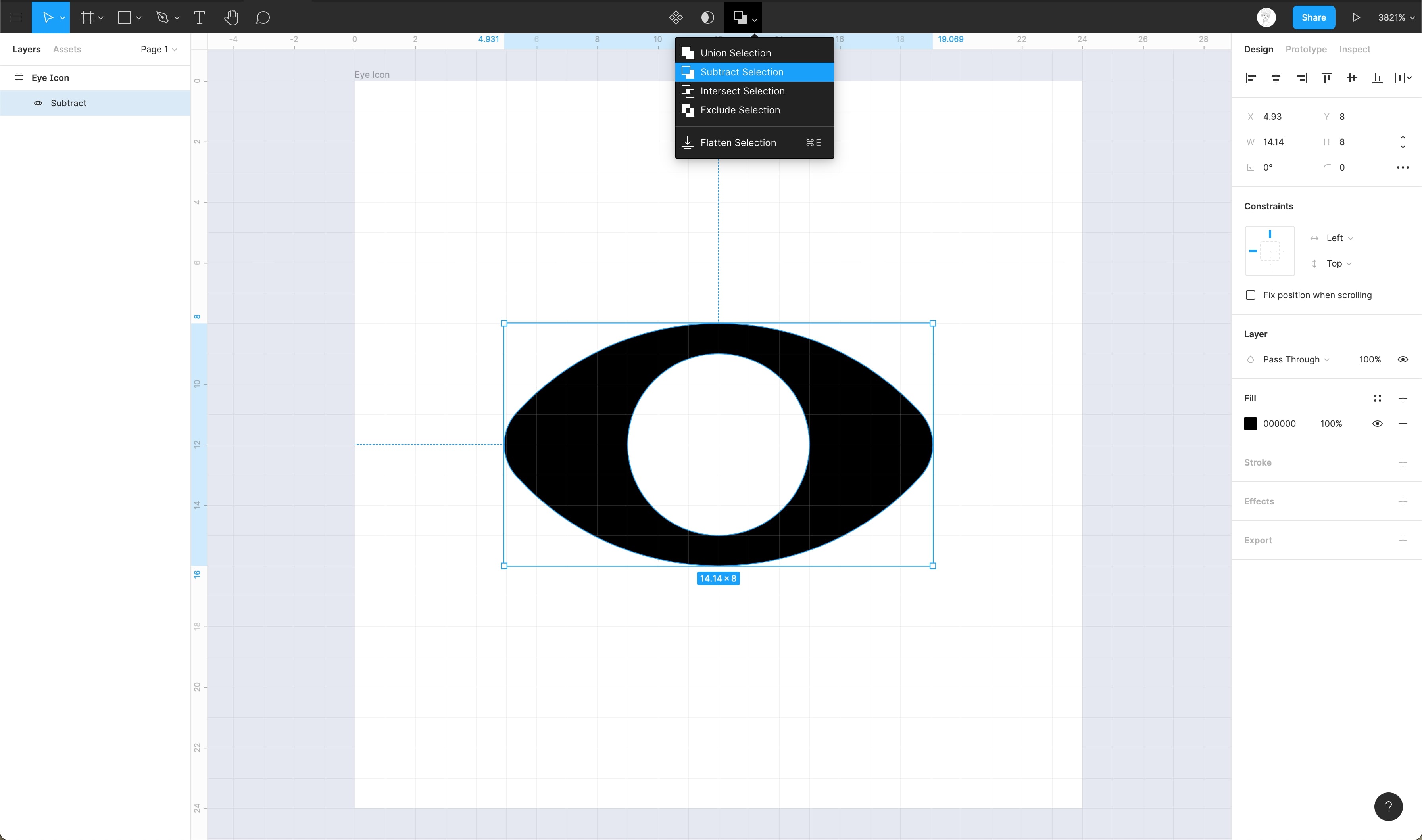
Task: Click the Share button
Action: coord(1313,17)
